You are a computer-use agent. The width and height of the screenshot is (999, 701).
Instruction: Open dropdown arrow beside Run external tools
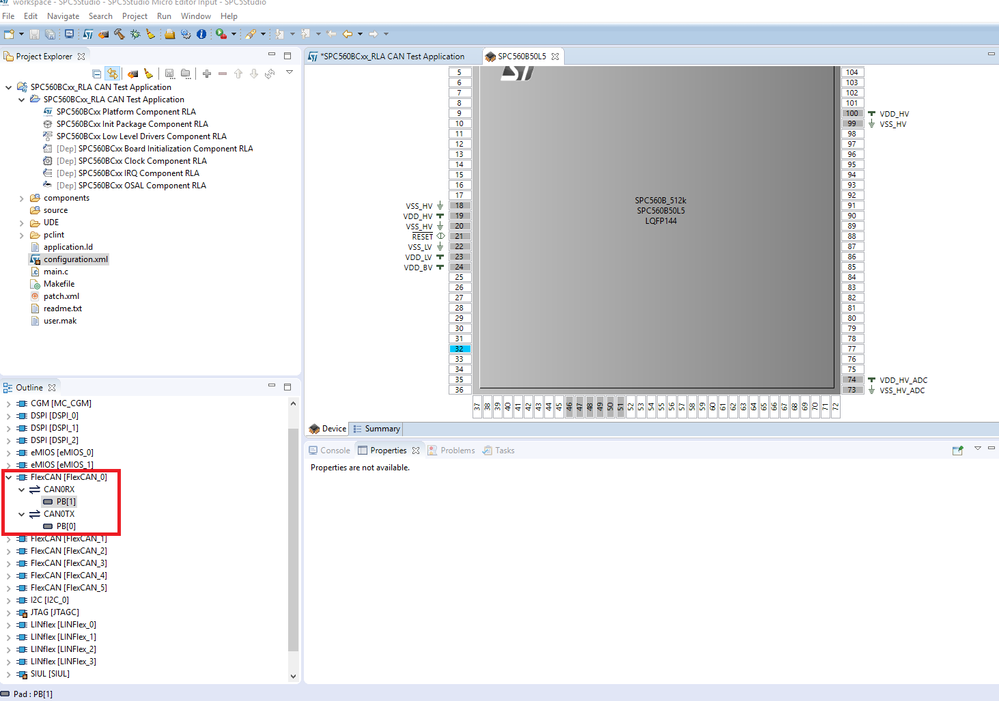click(233, 34)
